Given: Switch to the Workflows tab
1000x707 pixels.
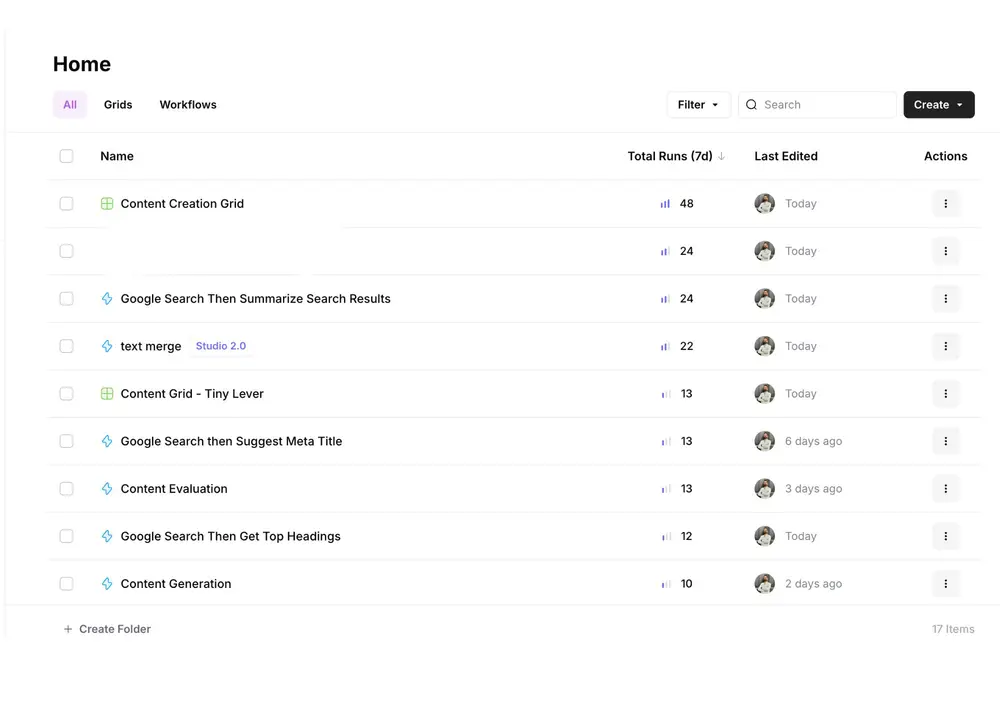Looking at the screenshot, I should click(x=188, y=105).
